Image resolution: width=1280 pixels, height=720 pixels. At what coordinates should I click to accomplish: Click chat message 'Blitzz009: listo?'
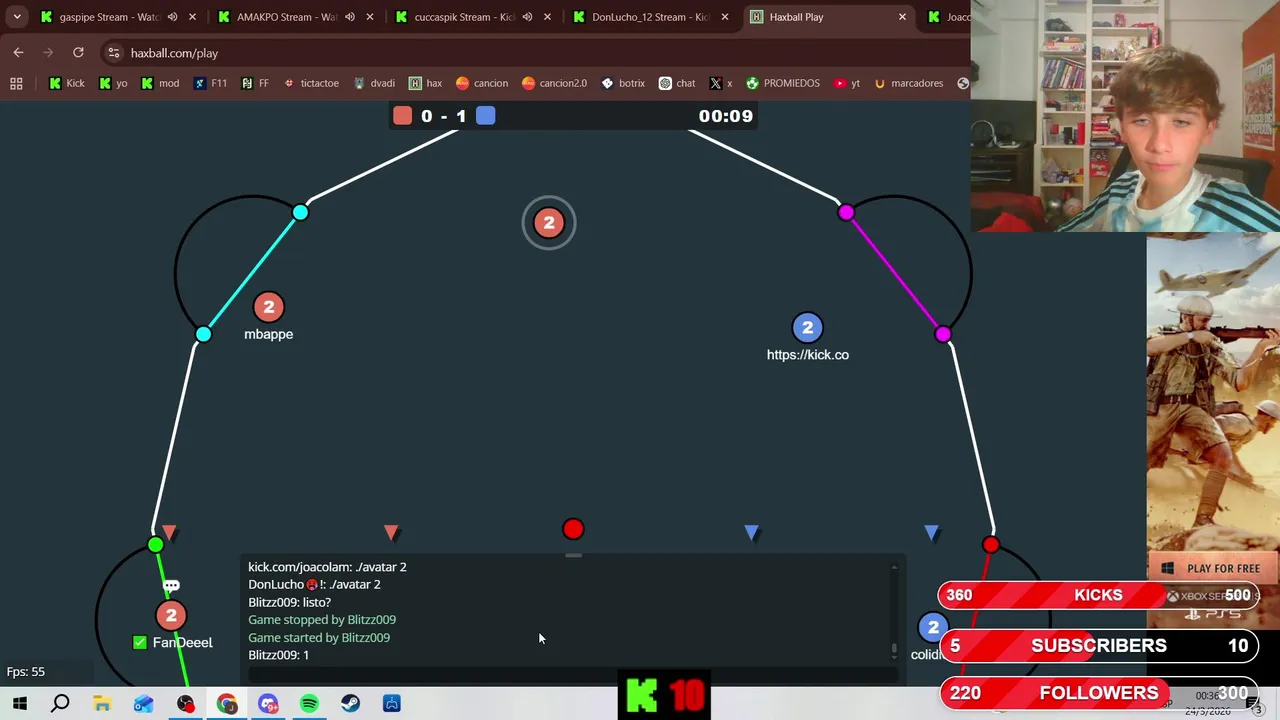point(289,602)
